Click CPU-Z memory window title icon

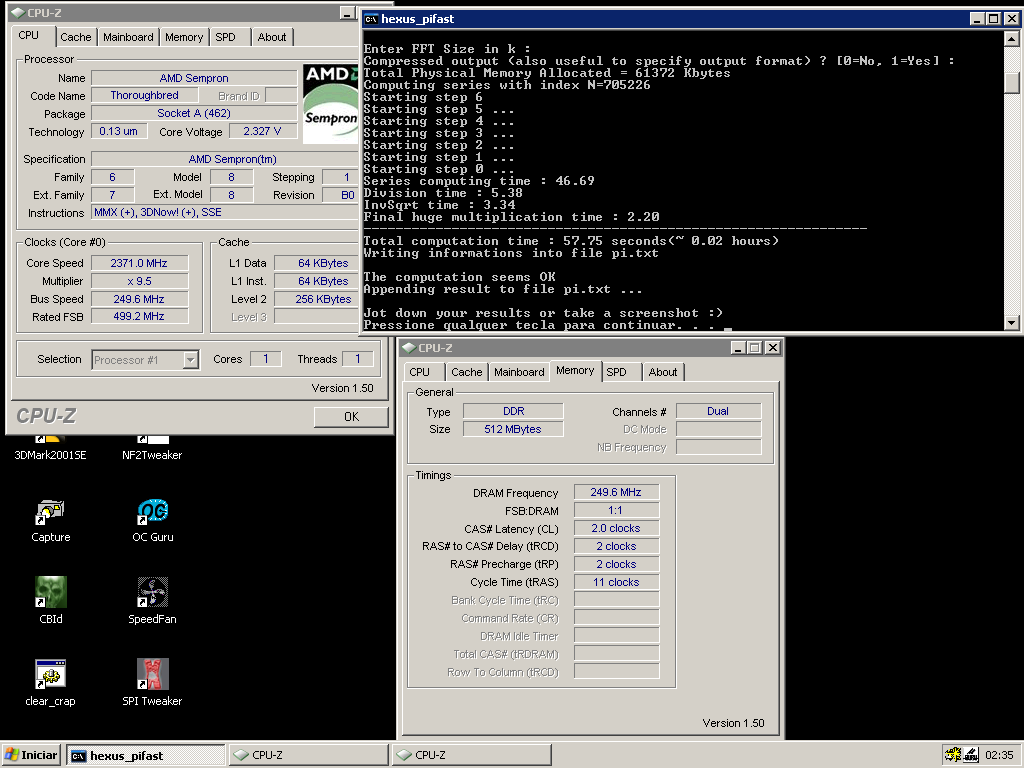pyautogui.click(x=409, y=347)
